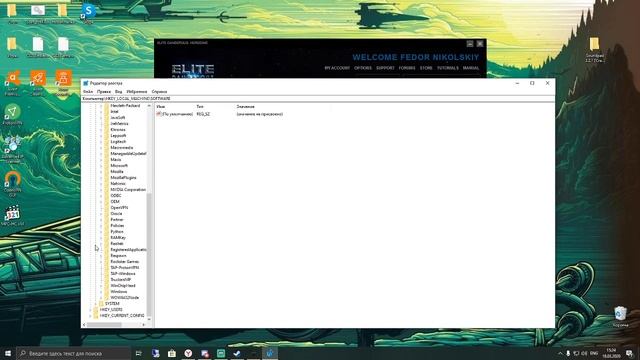Open the Правка menu
Image resolution: width=640 pixels, height=360 pixels.
104,91
